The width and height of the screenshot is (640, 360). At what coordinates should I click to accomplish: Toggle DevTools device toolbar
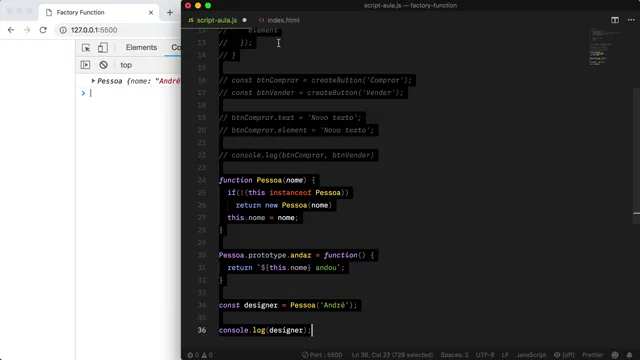(x=103, y=48)
